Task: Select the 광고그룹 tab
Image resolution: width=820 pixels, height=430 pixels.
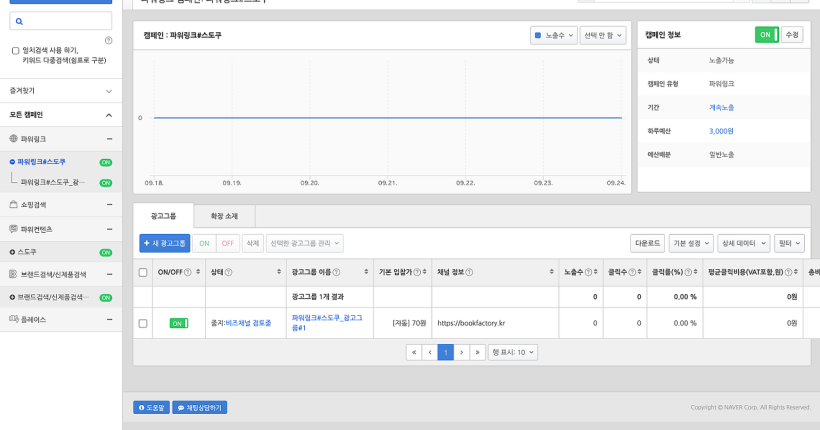Action: pos(163,216)
